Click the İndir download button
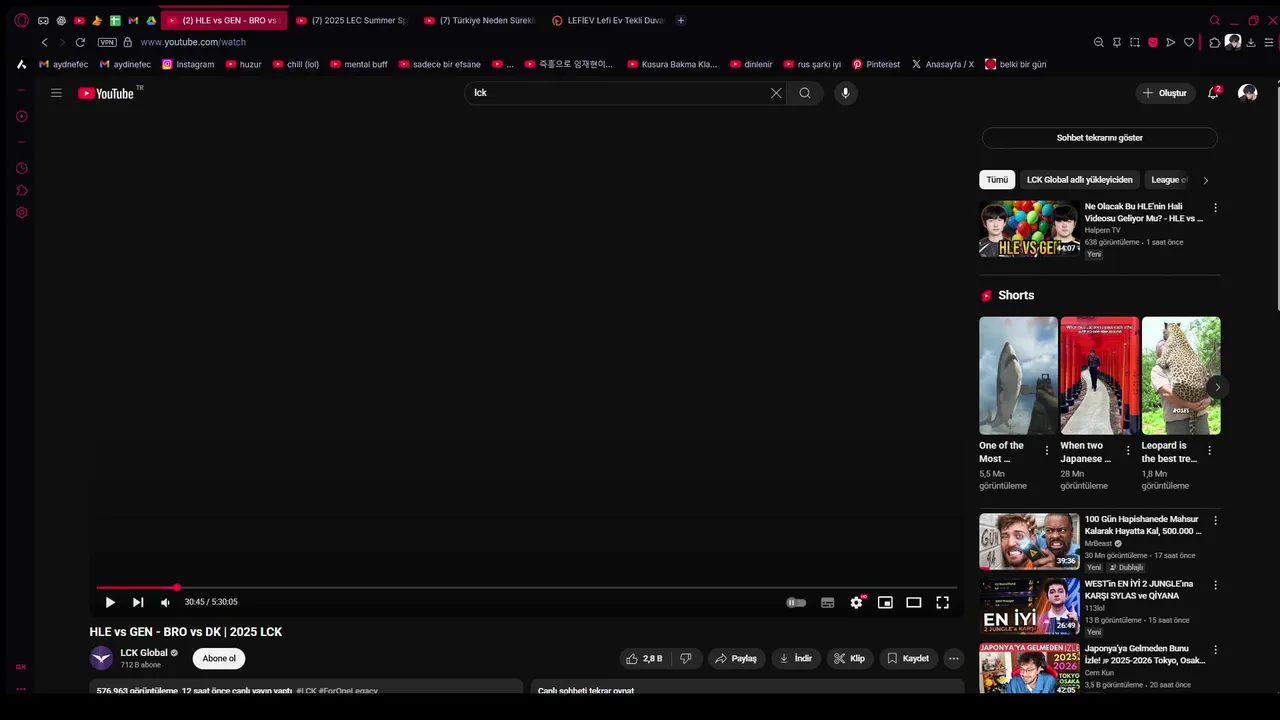Image resolution: width=1280 pixels, height=720 pixels. point(796,659)
